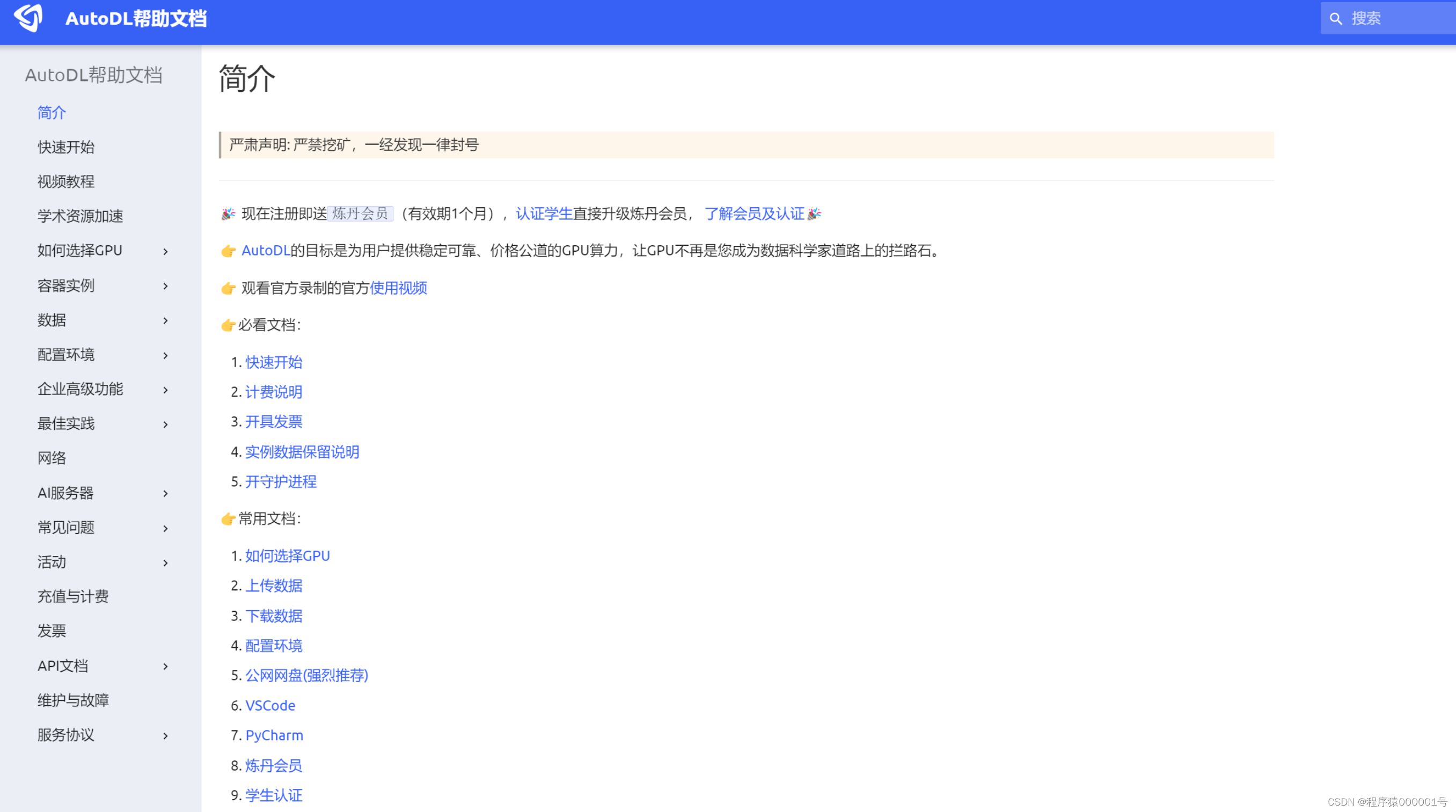
Task: Expand the API文档 sidebar chevron
Action: pos(166,666)
